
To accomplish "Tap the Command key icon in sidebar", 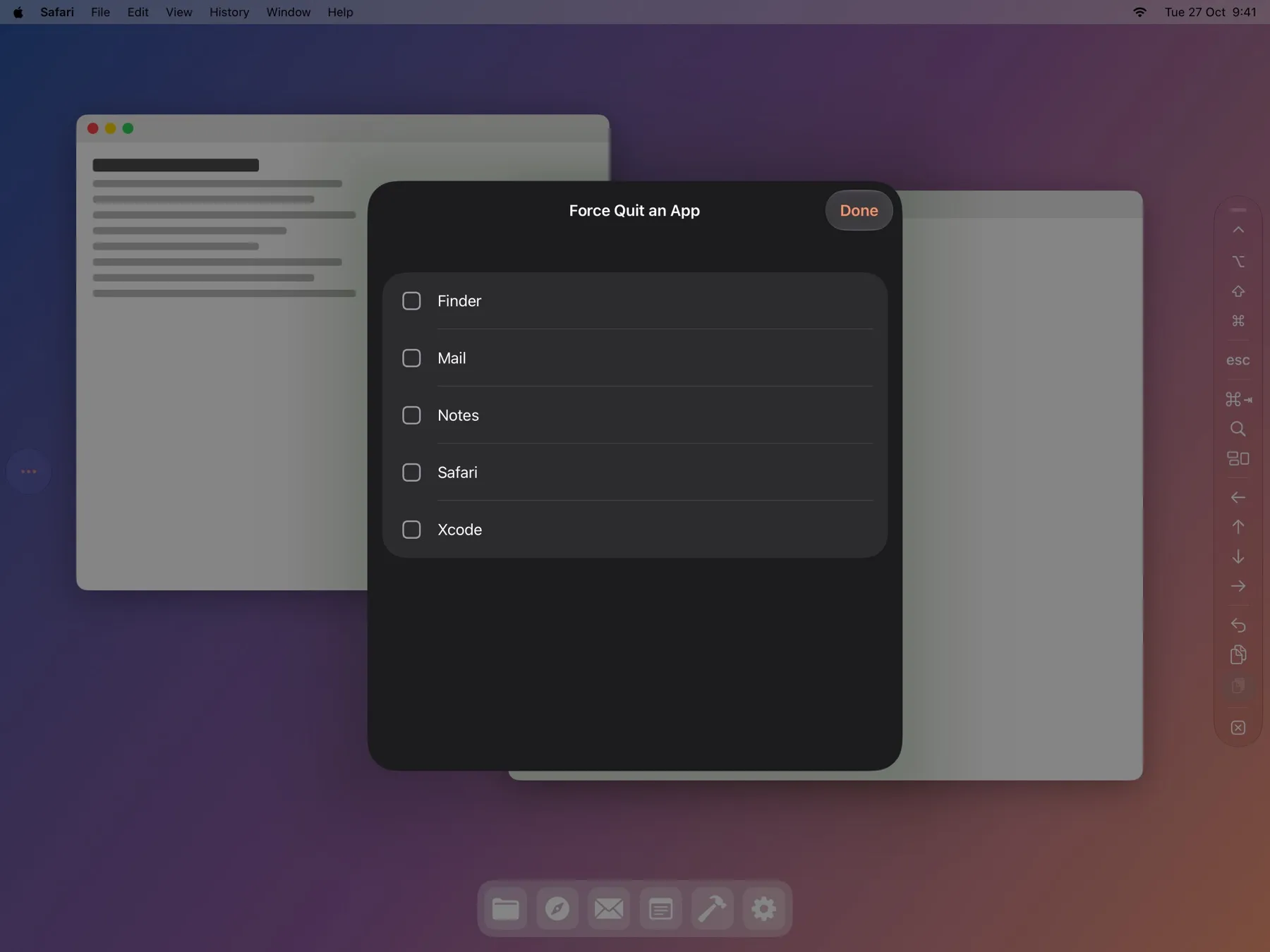I will pyautogui.click(x=1238, y=321).
